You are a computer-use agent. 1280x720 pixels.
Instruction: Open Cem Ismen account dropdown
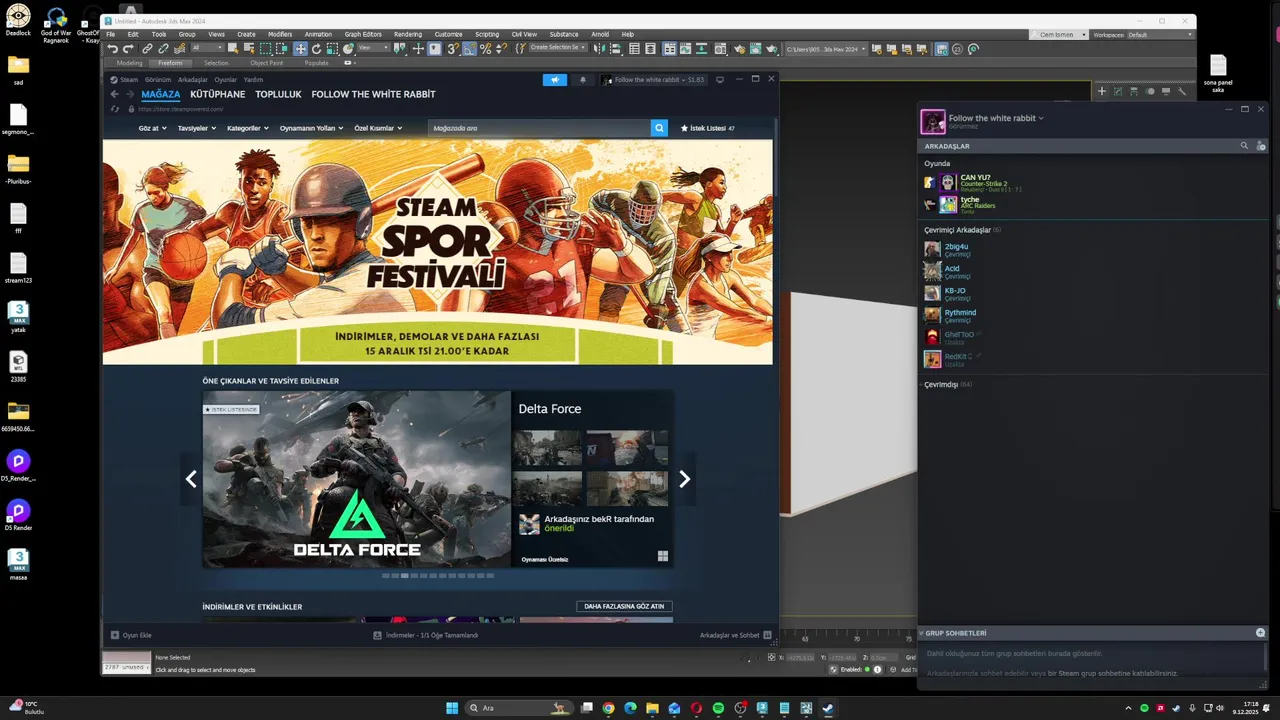coord(1061,35)
